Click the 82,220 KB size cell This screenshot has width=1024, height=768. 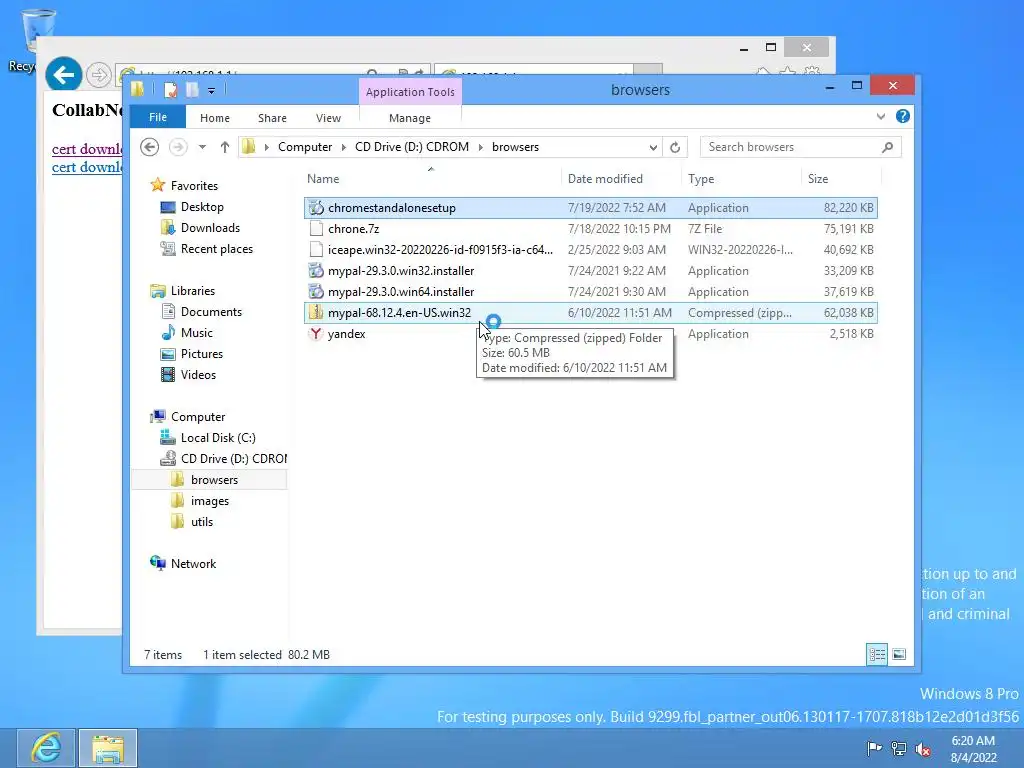[848, 208]
